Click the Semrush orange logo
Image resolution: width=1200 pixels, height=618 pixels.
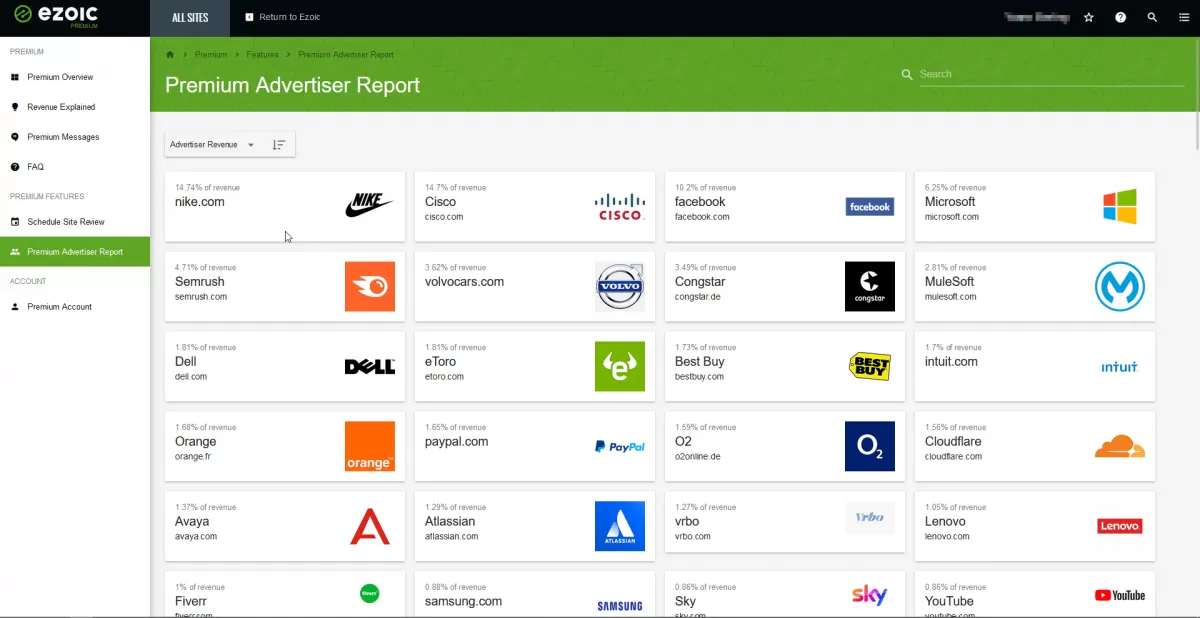[370, 286]
